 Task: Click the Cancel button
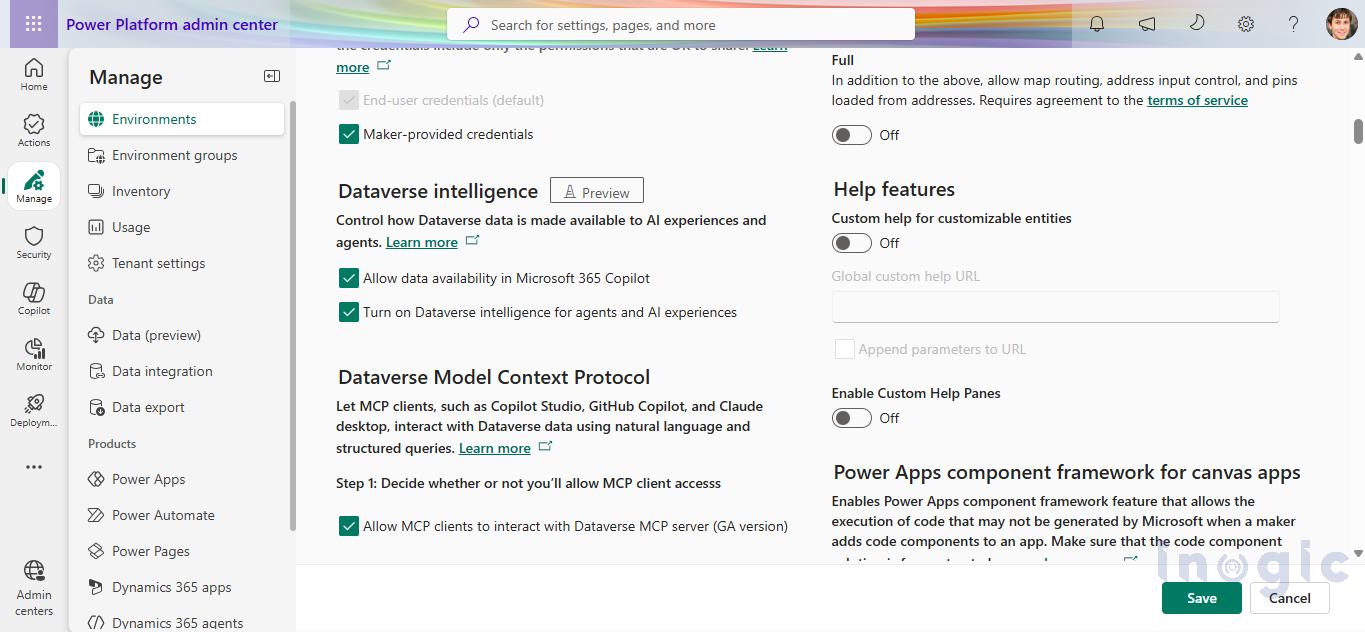coord(1289,598)
